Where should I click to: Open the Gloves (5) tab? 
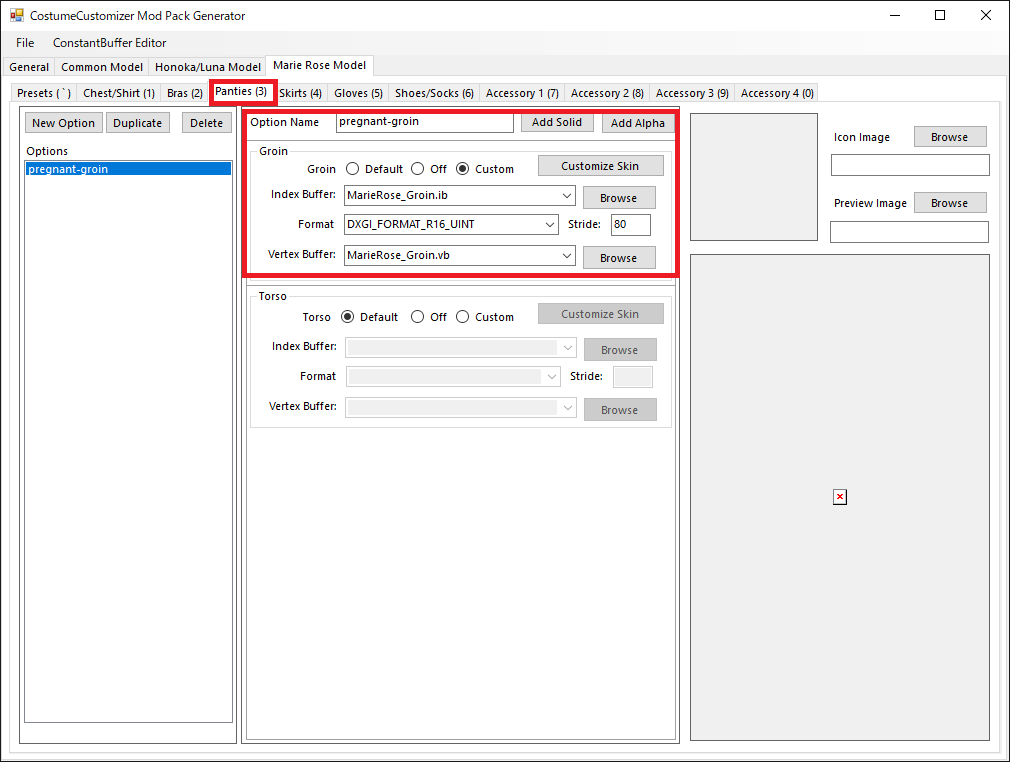[358, 93]
